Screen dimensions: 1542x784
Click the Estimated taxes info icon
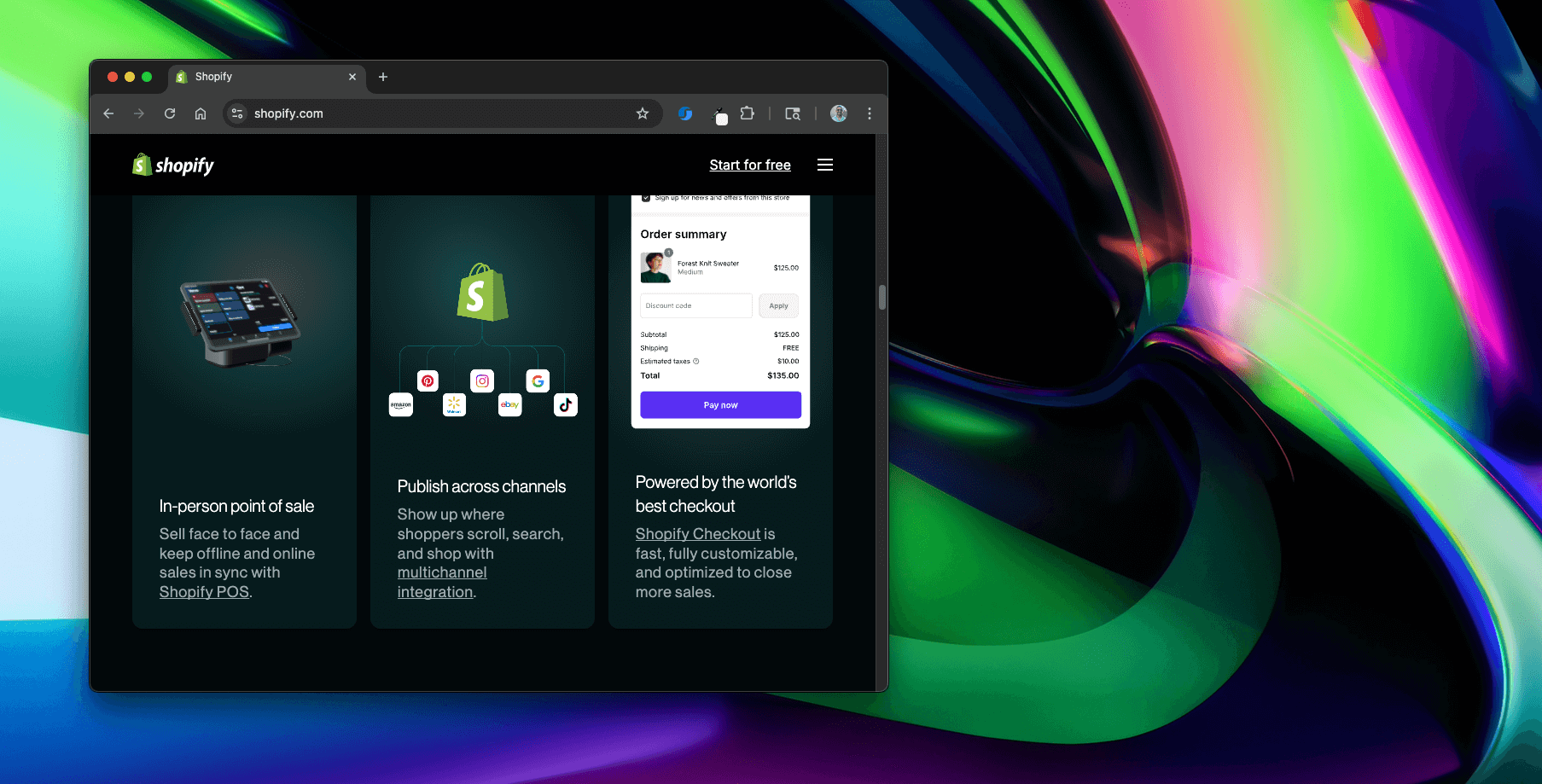point(696,361)
